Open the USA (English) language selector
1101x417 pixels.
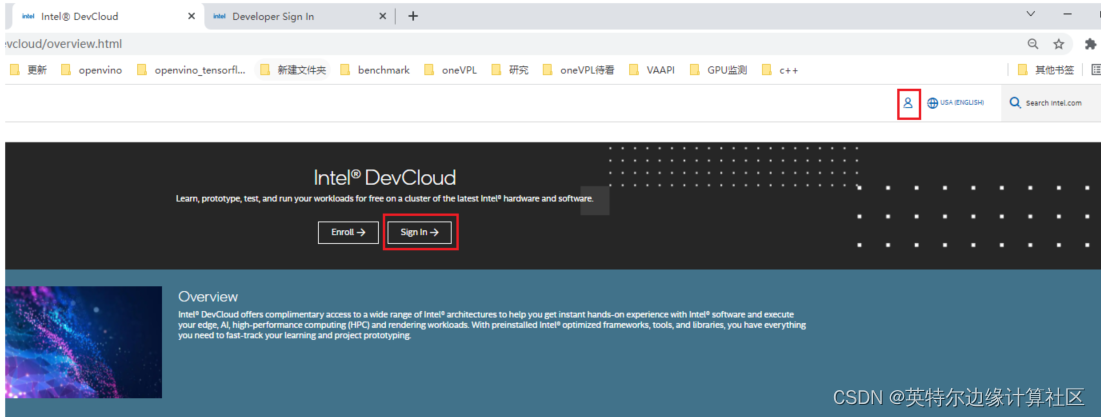click(956, 102)
